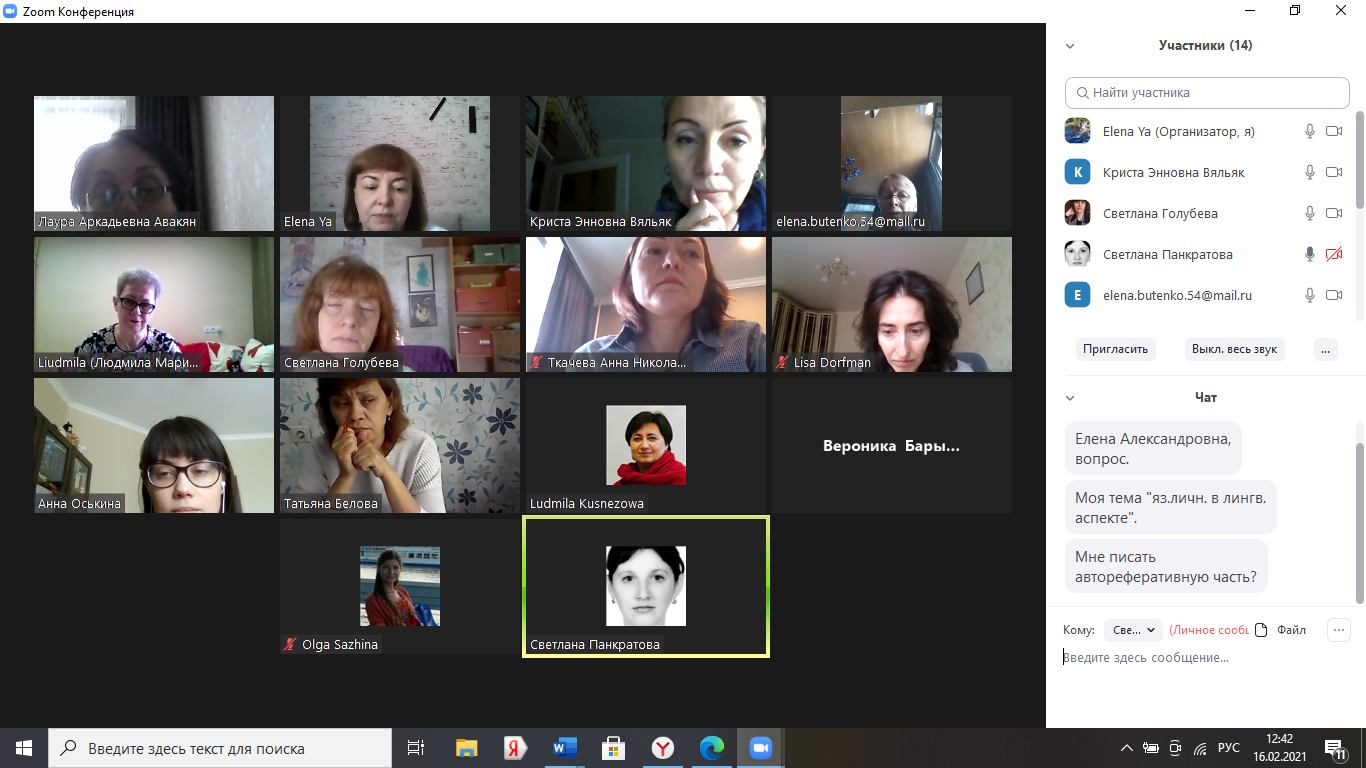Select Светлана Панкратова video tile
The height and width of the screenshot is (768, 1366).
646,586
